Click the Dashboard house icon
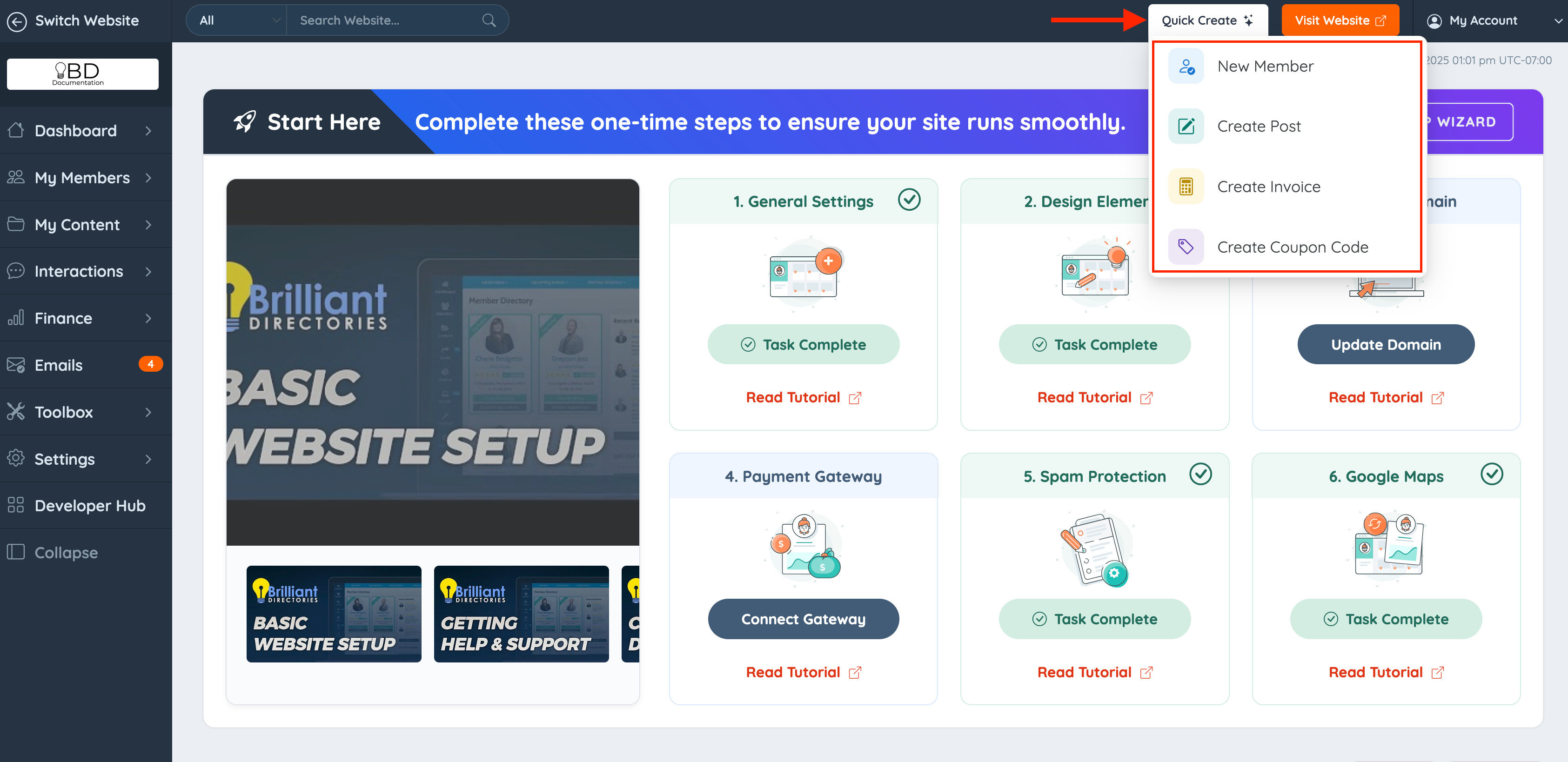1568x762 pixels. [16, 130]
